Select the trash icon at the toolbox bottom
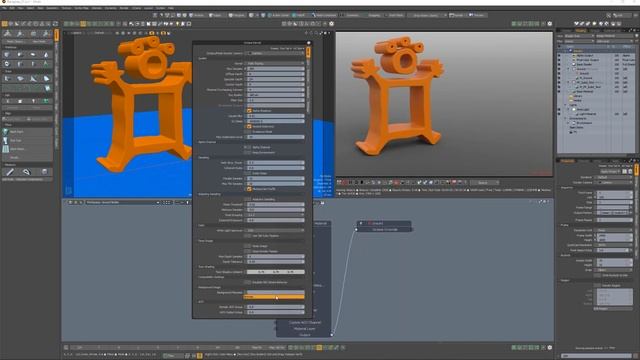 pos(44,172)
